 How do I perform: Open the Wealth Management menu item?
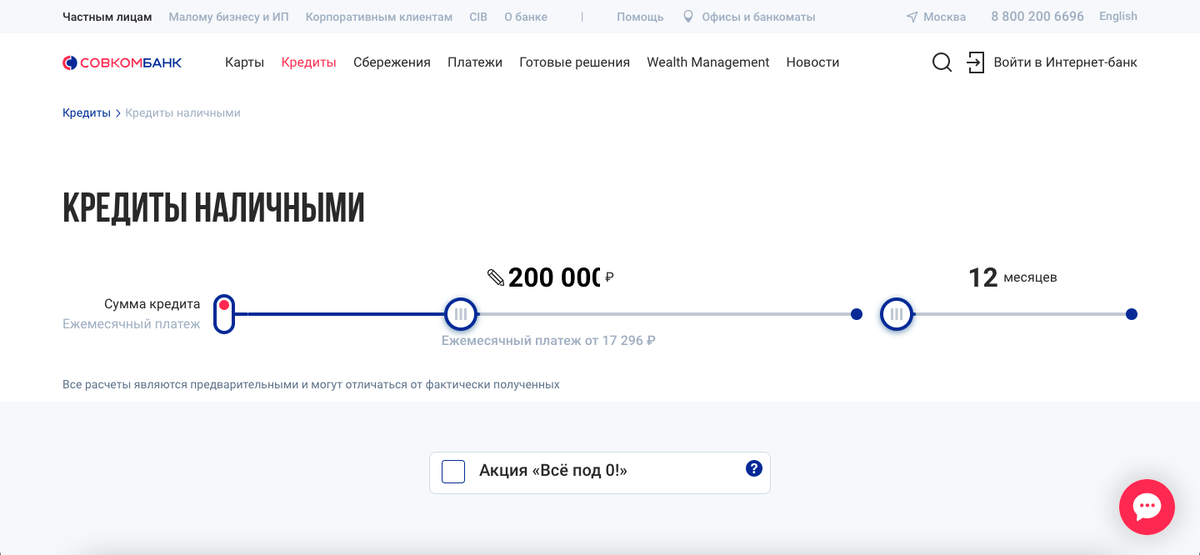[708, 62]
